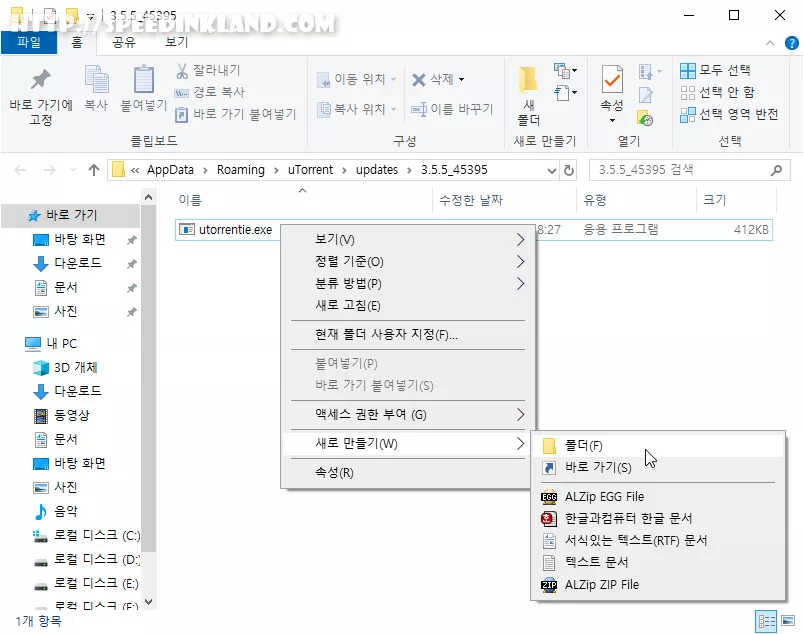Open 보기(V) context menu submenu
Screen dimensions: 804x634
click(x=408, y=240)
